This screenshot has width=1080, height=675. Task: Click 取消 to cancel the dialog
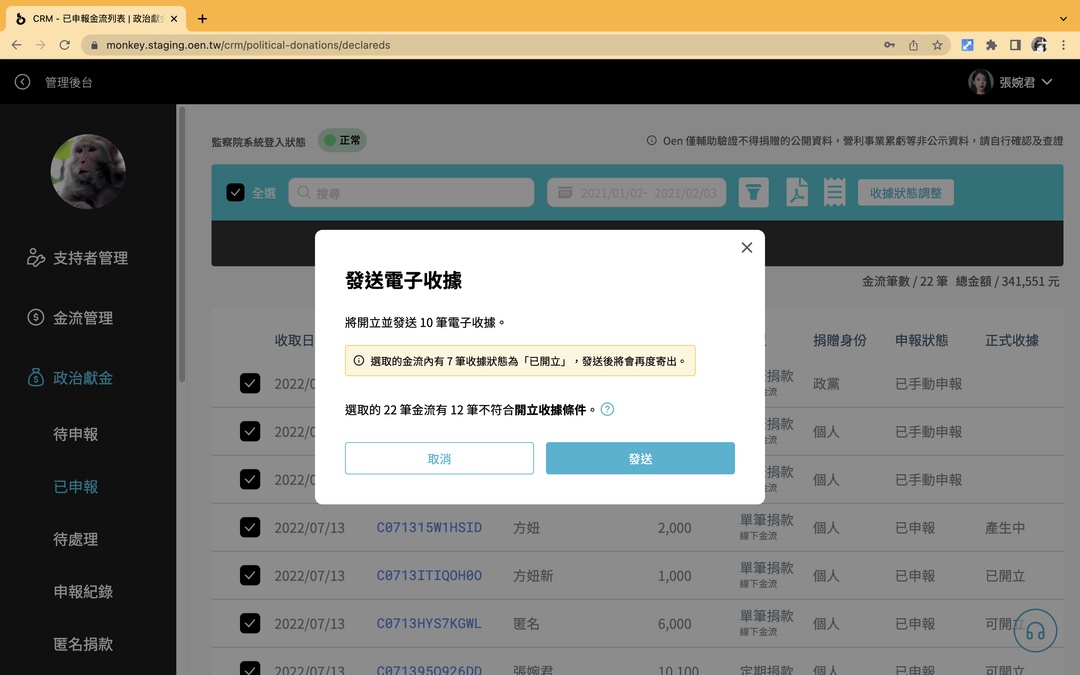click(439, 458)
